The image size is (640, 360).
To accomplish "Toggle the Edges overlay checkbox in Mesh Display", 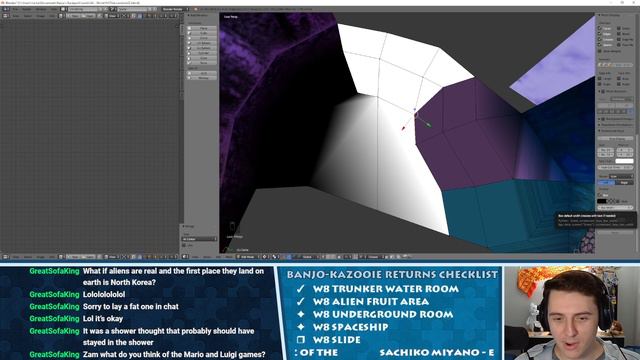I will [x=600, y=34].
